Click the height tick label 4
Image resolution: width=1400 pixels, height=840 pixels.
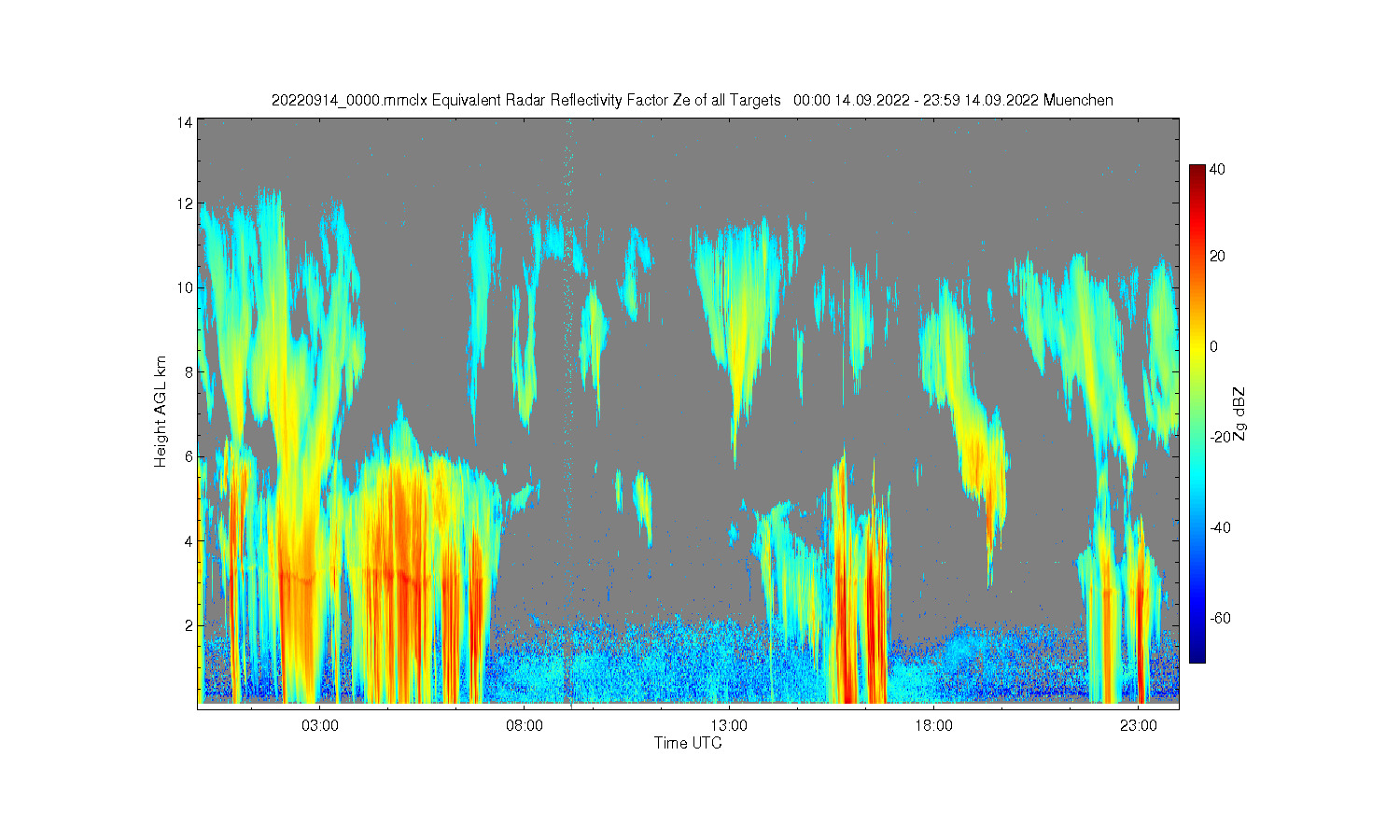pos(189,541)
